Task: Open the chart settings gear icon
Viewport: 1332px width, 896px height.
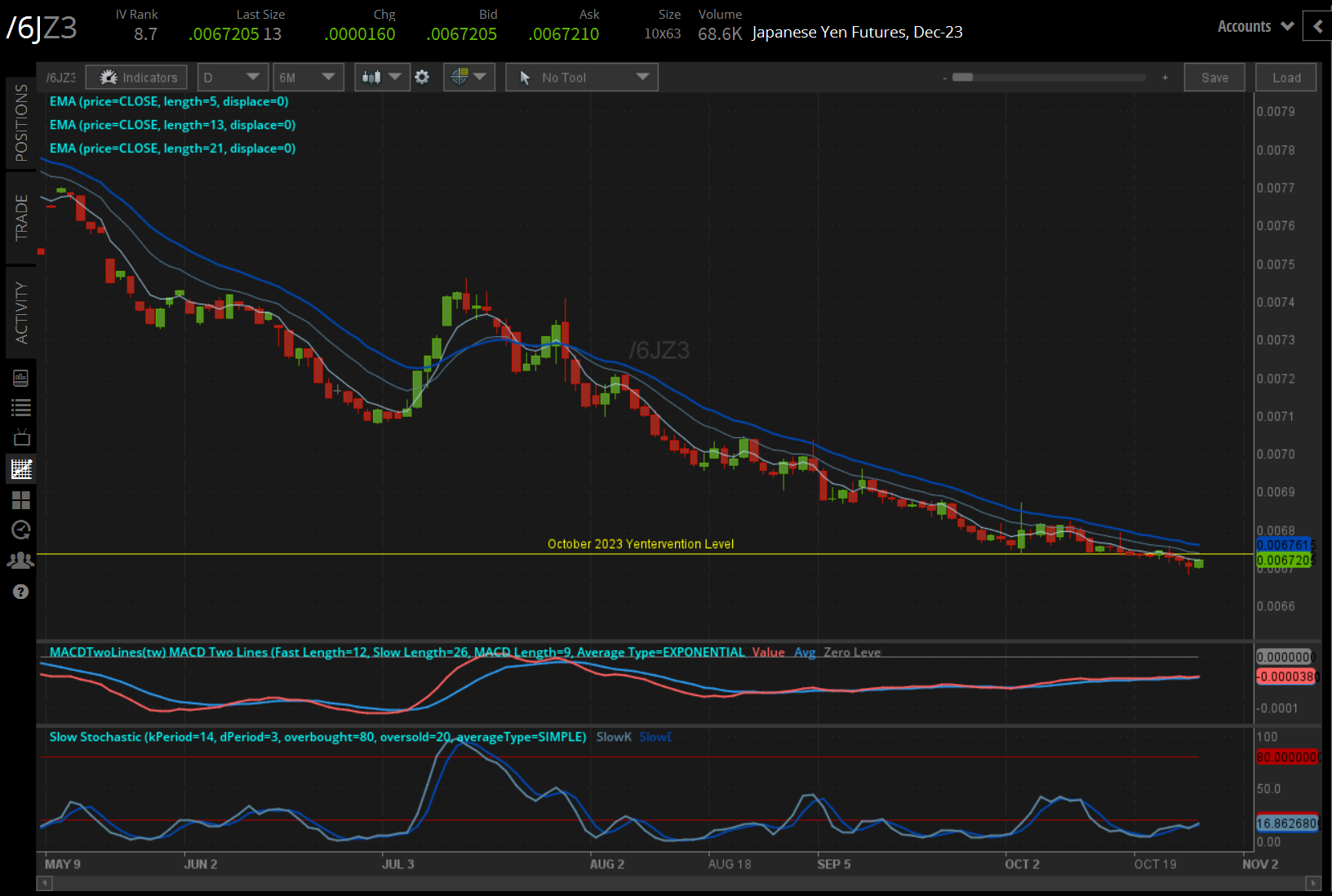Action: point(422,77)
